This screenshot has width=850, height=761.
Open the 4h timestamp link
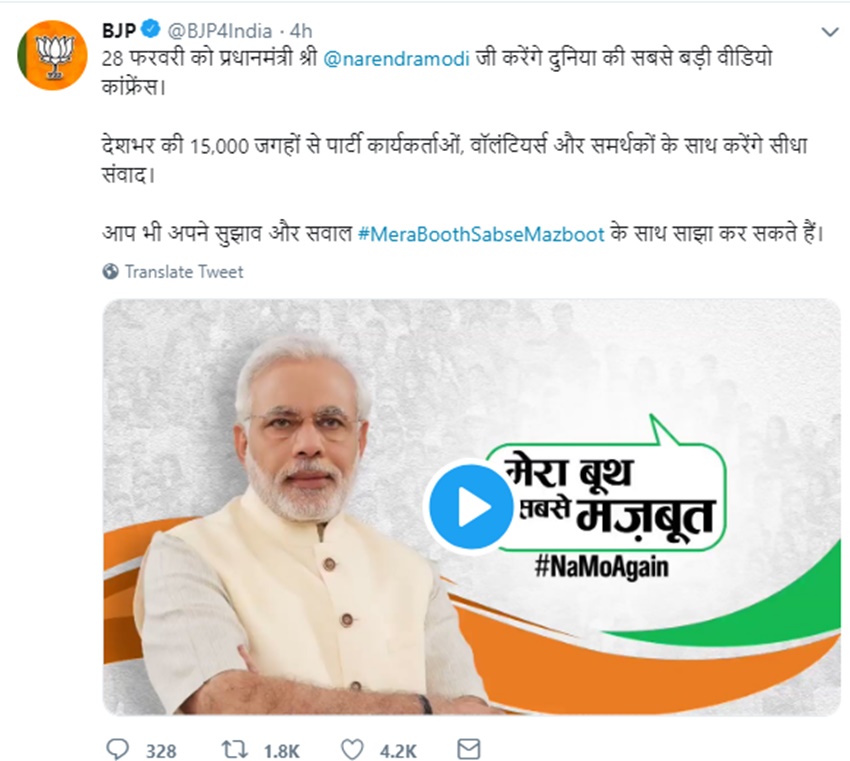(301, 31)
